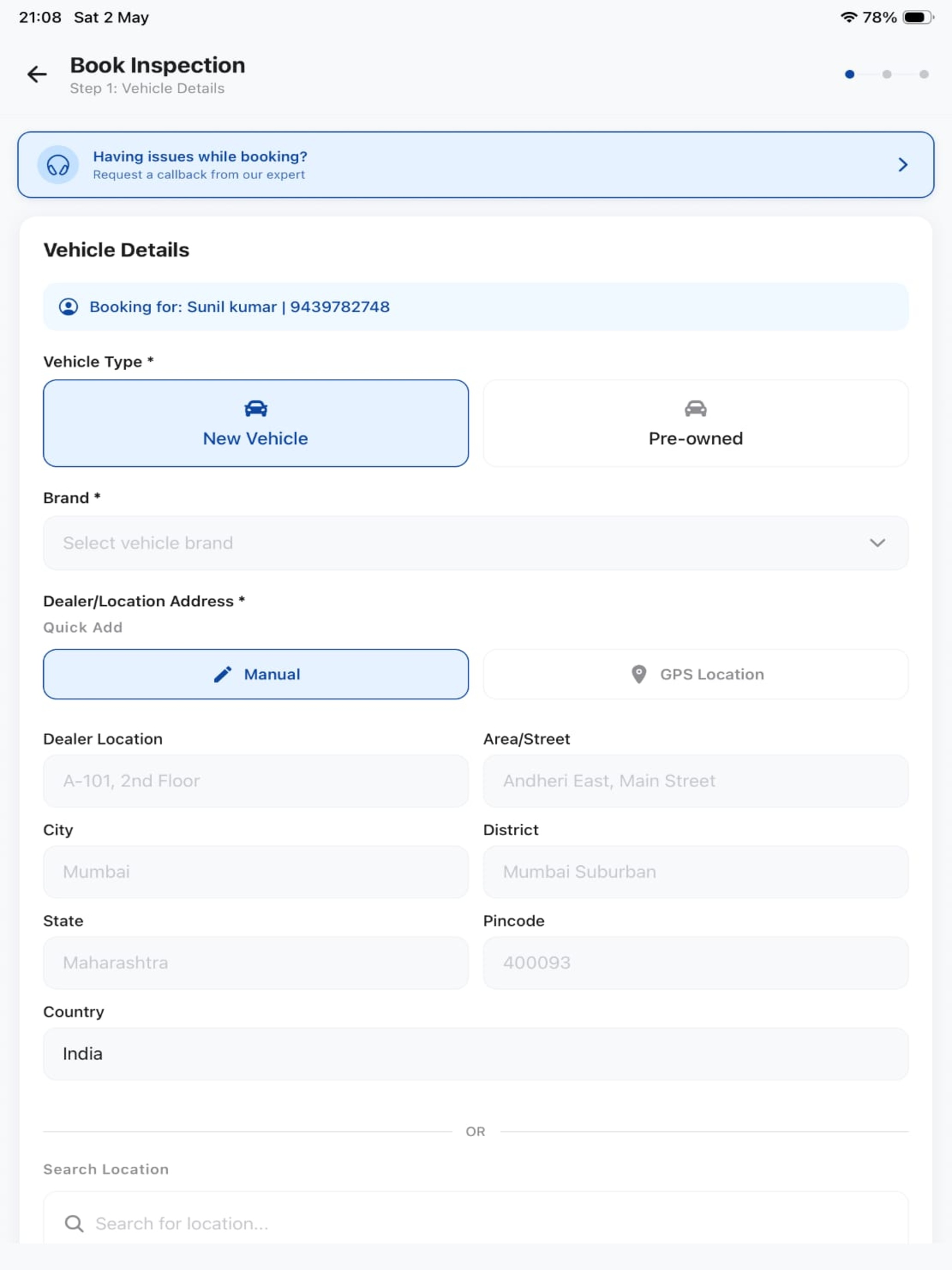Tap the magnifier search icon
952x1270 pixels.
pyautogui.click(x=74, y=1224)
